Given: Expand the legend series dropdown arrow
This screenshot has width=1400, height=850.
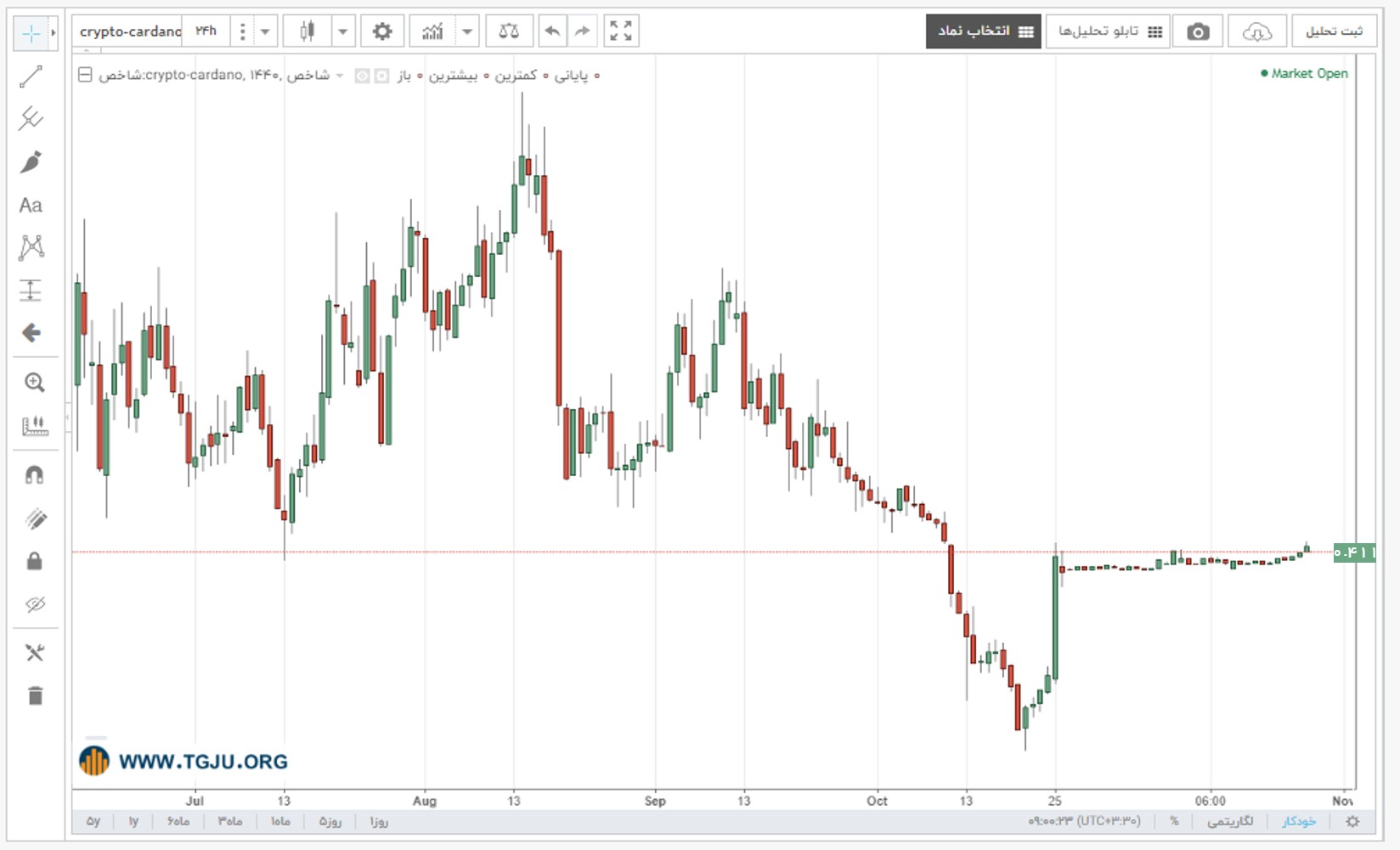Looking at the screenshot, I should click(340, 76).
